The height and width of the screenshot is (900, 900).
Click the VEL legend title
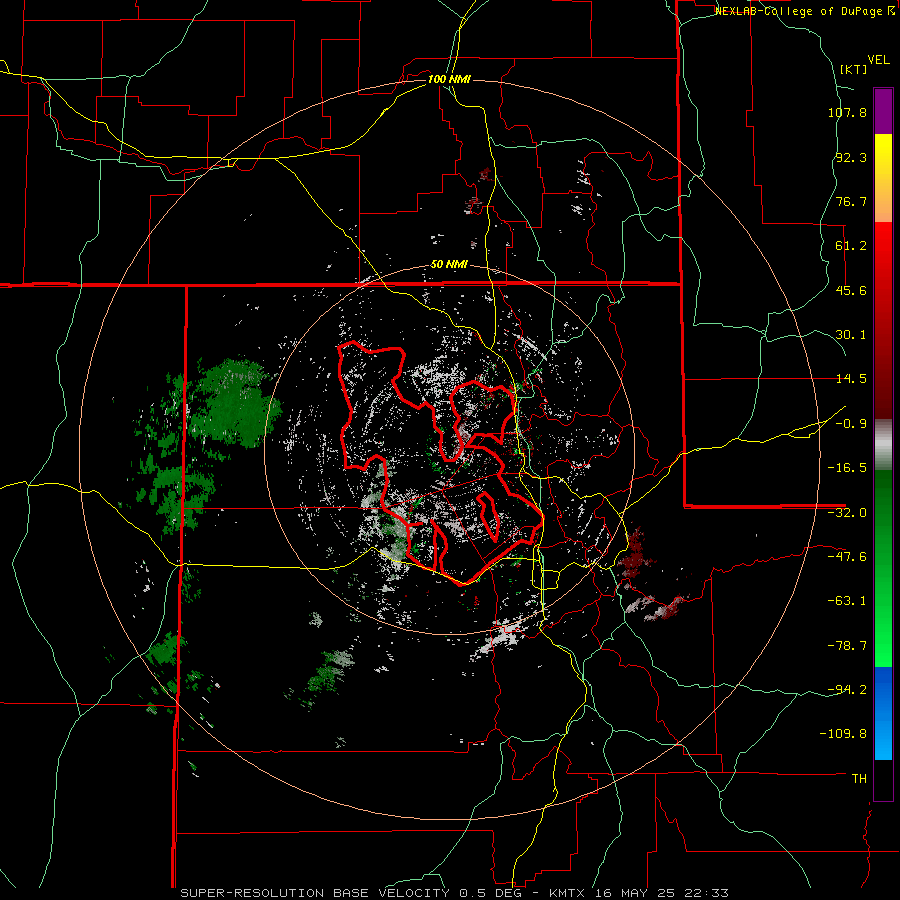879,60
